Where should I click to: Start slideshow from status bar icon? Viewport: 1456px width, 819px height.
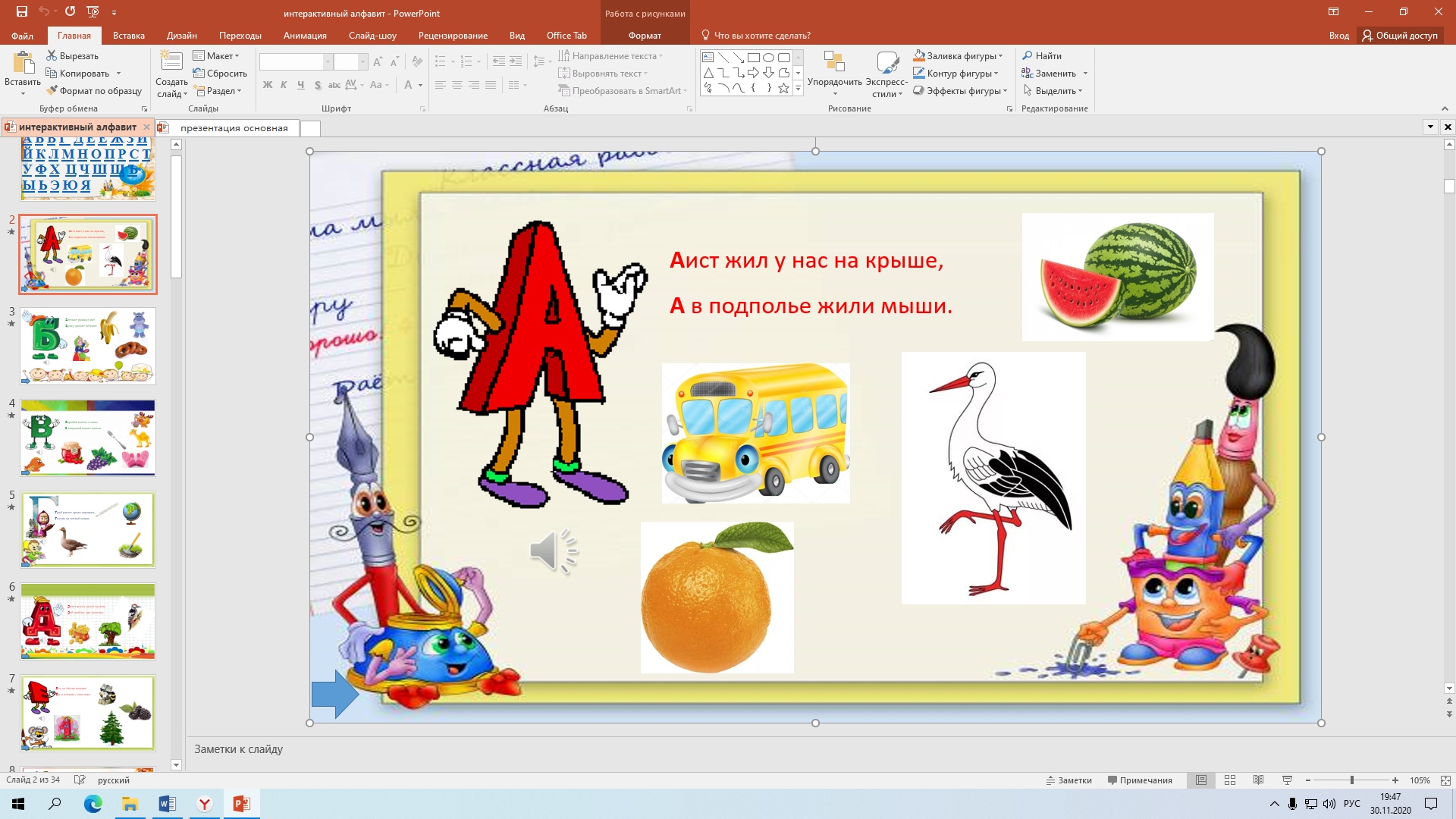click(x=1287, y=780)
